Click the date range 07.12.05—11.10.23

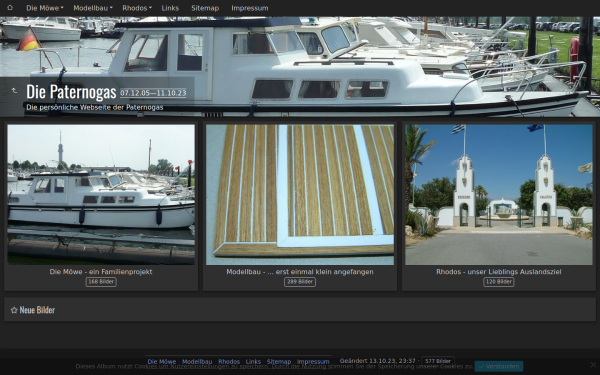153,93
